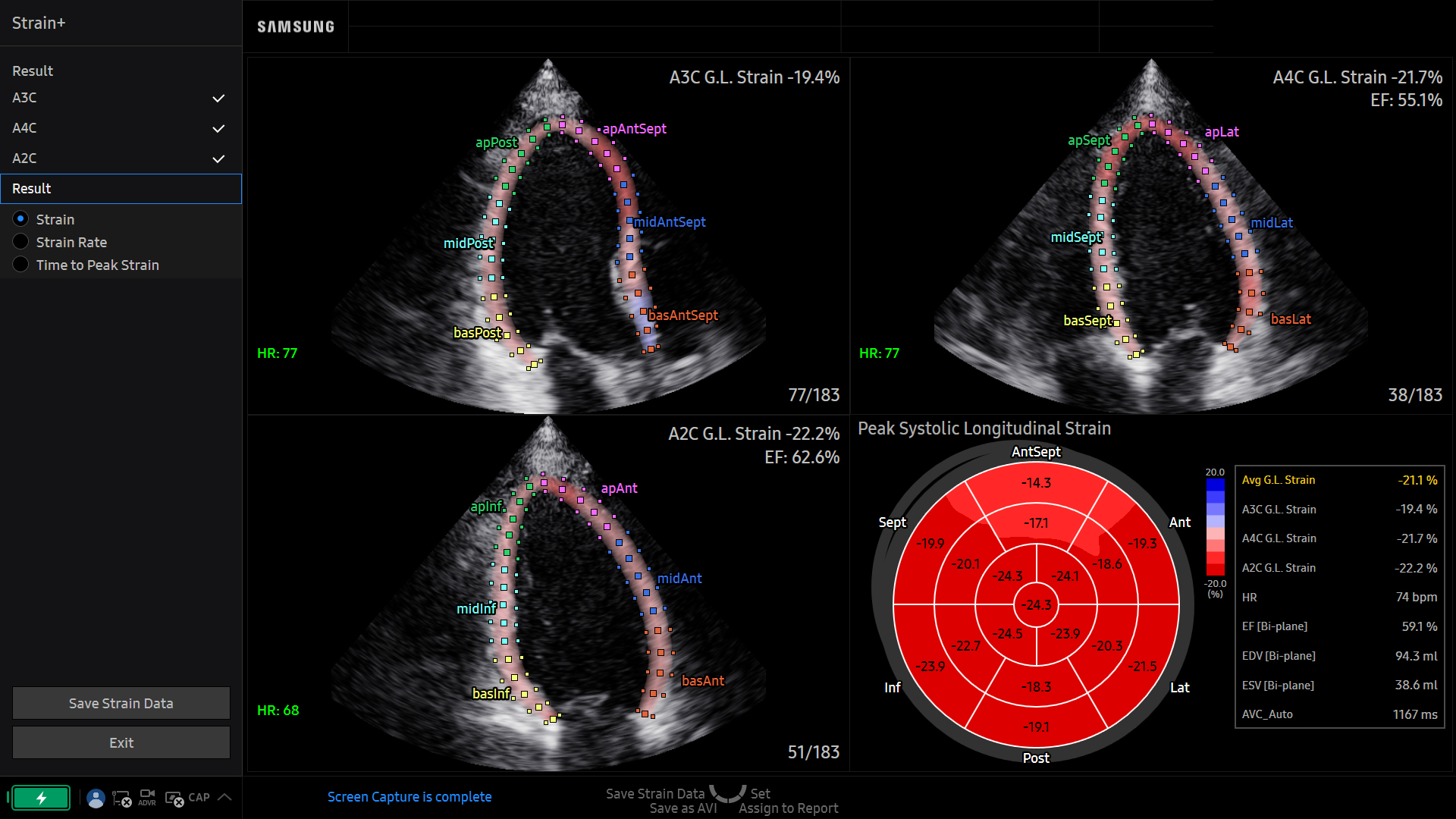Click the A2C echo image panel
The width and height of the screenshot is (1456, 819).
pyautogui.click(x=548, y=593)
